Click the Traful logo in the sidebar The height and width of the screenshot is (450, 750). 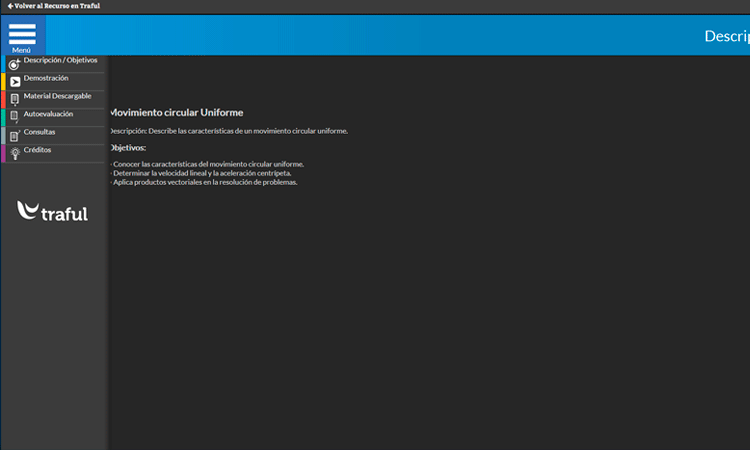[x=53, y=211]
